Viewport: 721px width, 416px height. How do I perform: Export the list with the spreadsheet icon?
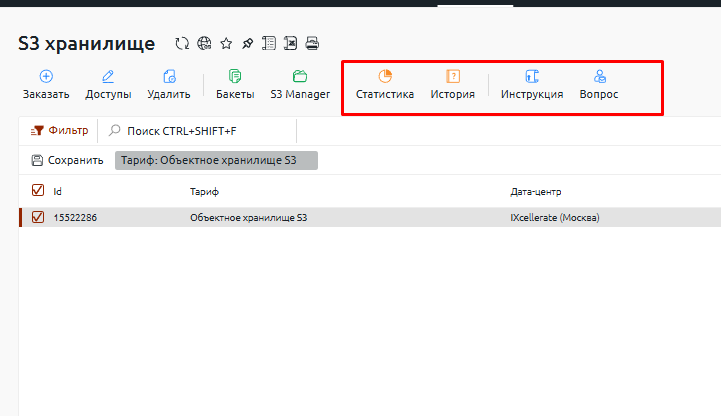(x=290, y=44)
